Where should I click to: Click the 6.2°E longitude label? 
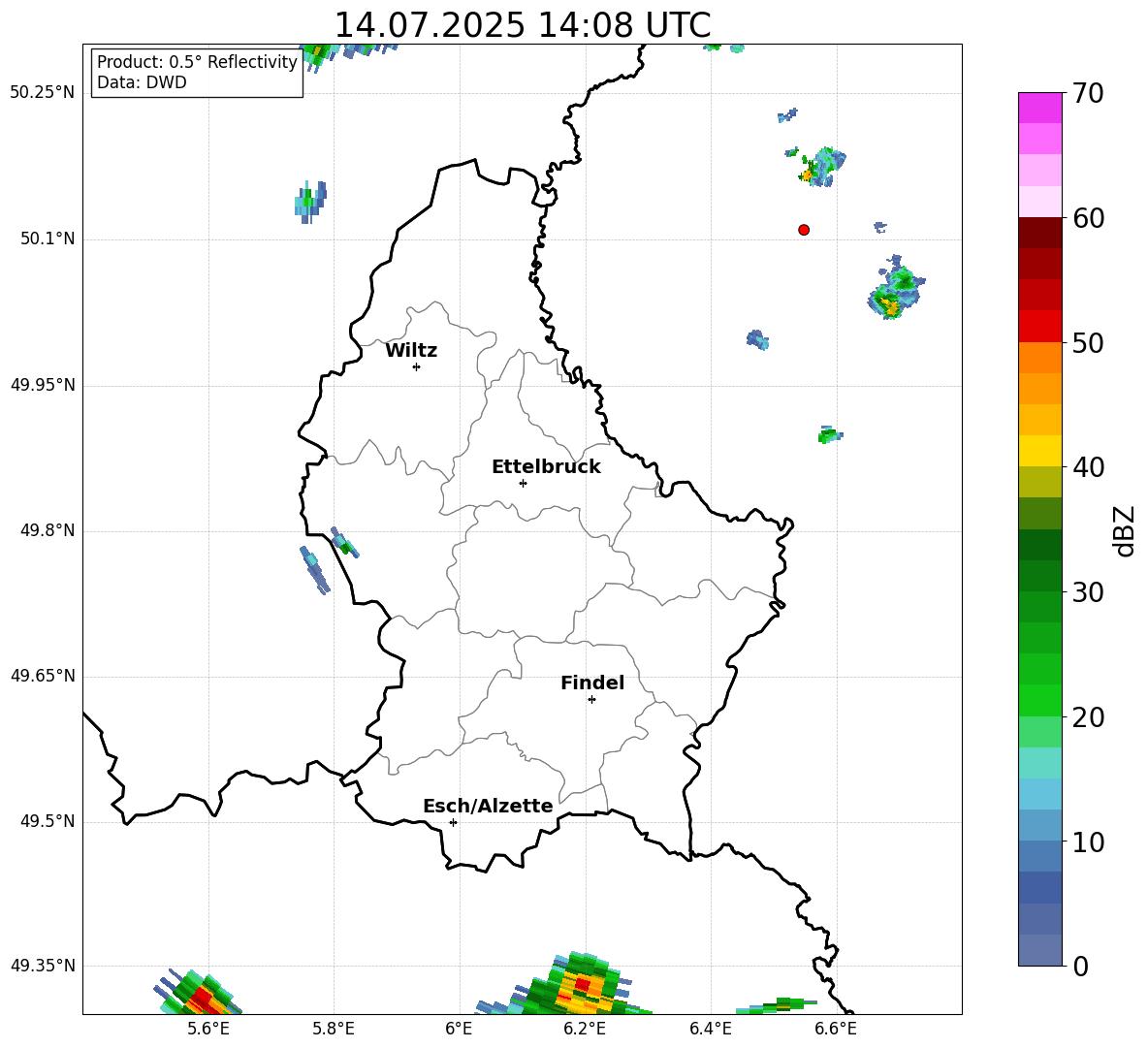(585, 1029)
